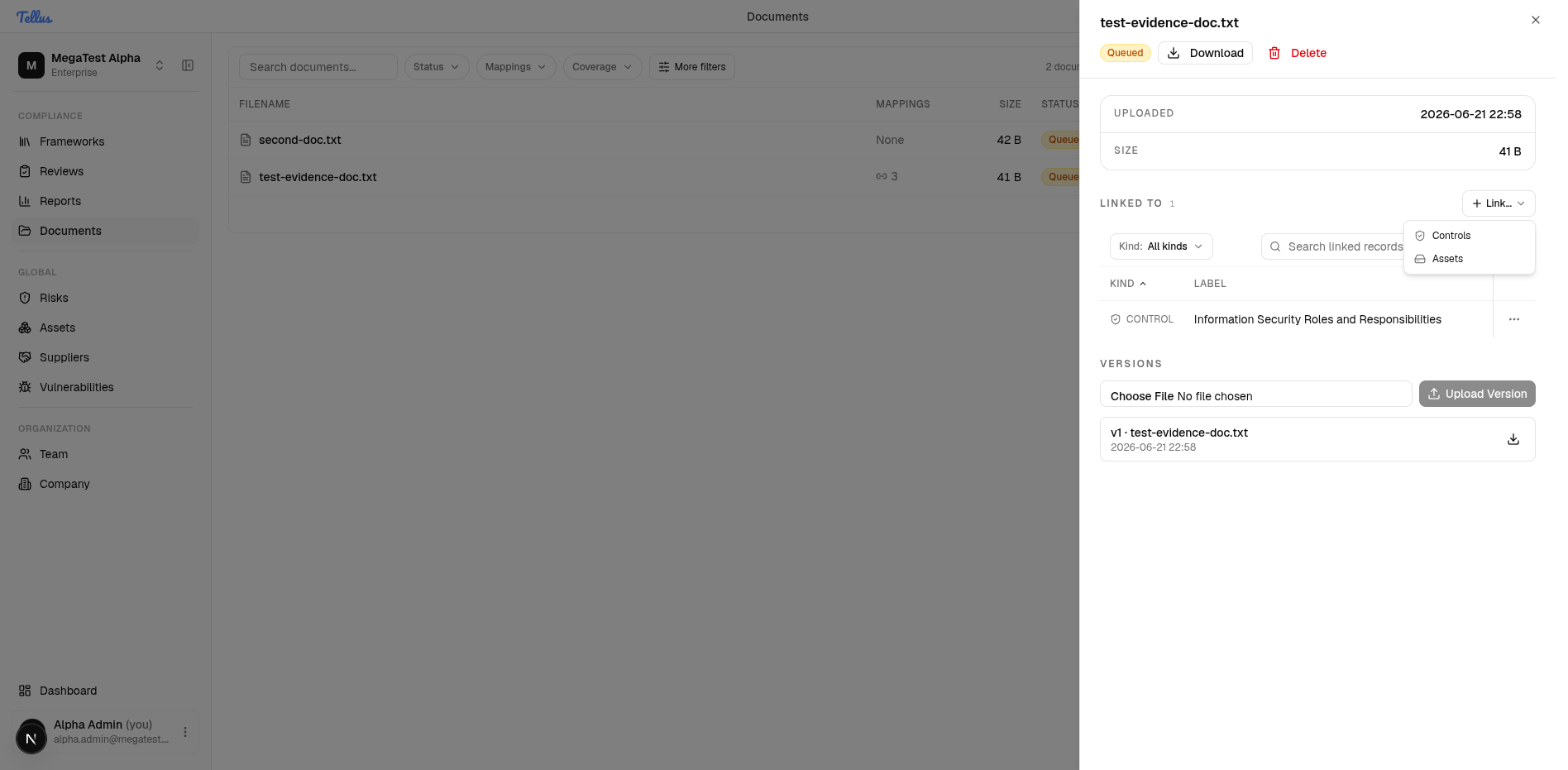
Task: Click uploaded date 2026-06-21 22:58 value
Action: tap(1470, 114)
